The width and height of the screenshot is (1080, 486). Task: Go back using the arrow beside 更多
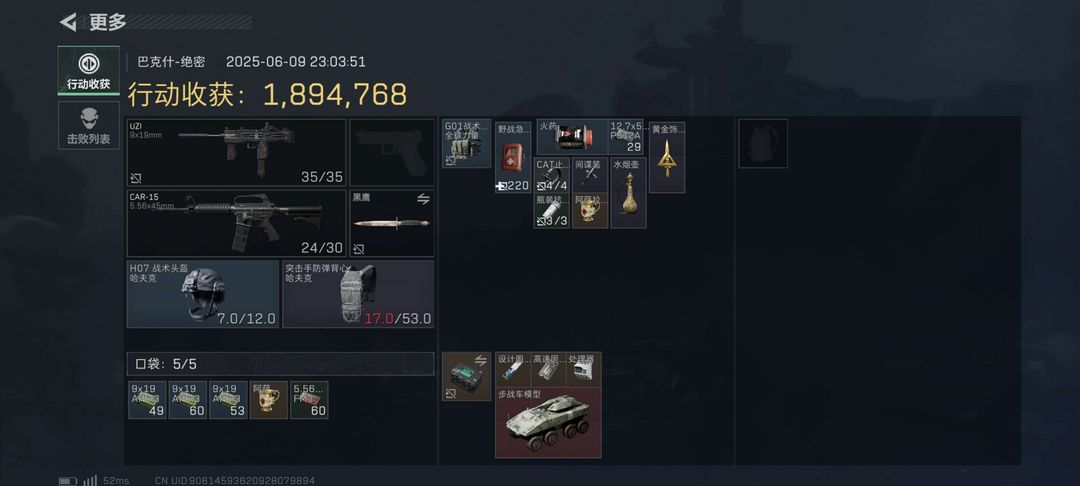[x=68, y=22]
